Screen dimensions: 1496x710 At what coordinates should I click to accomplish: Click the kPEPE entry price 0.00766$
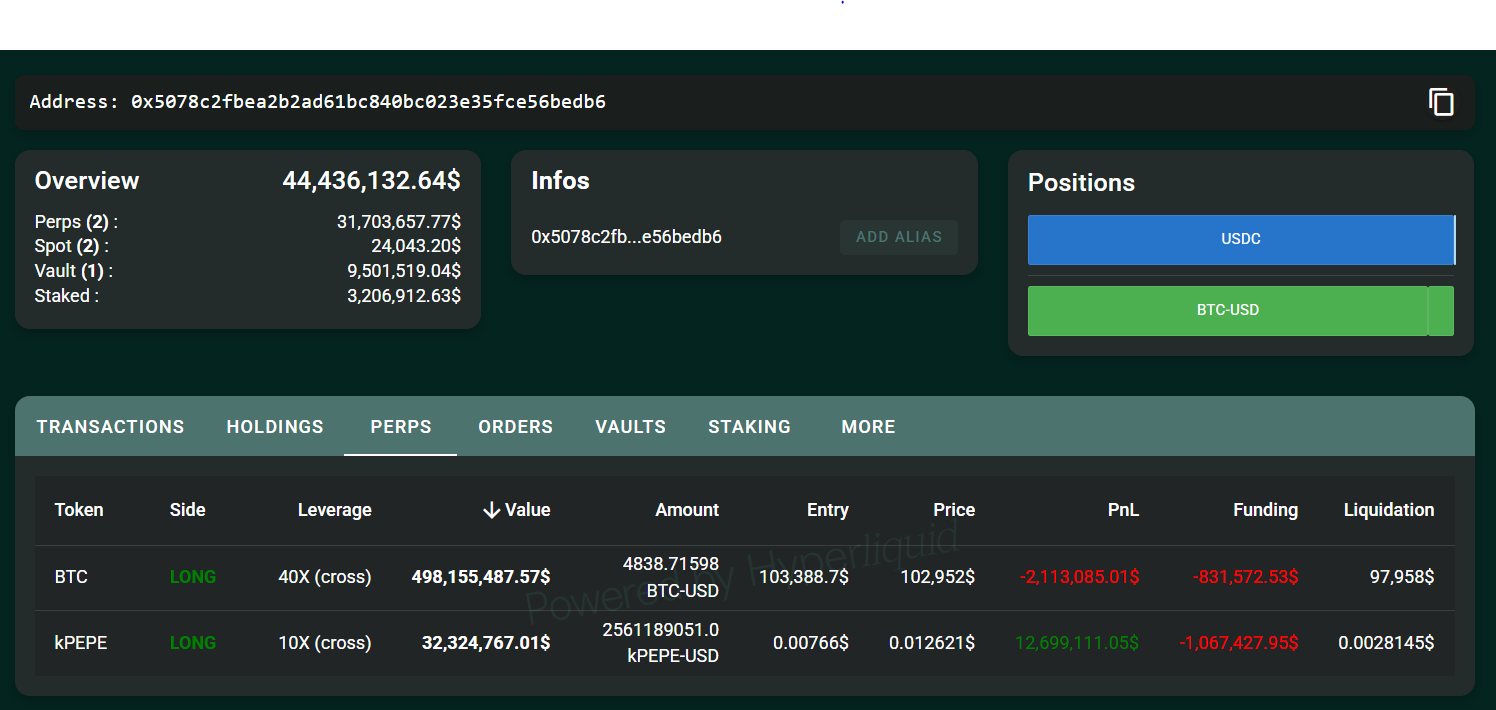[x=811, y=643]
